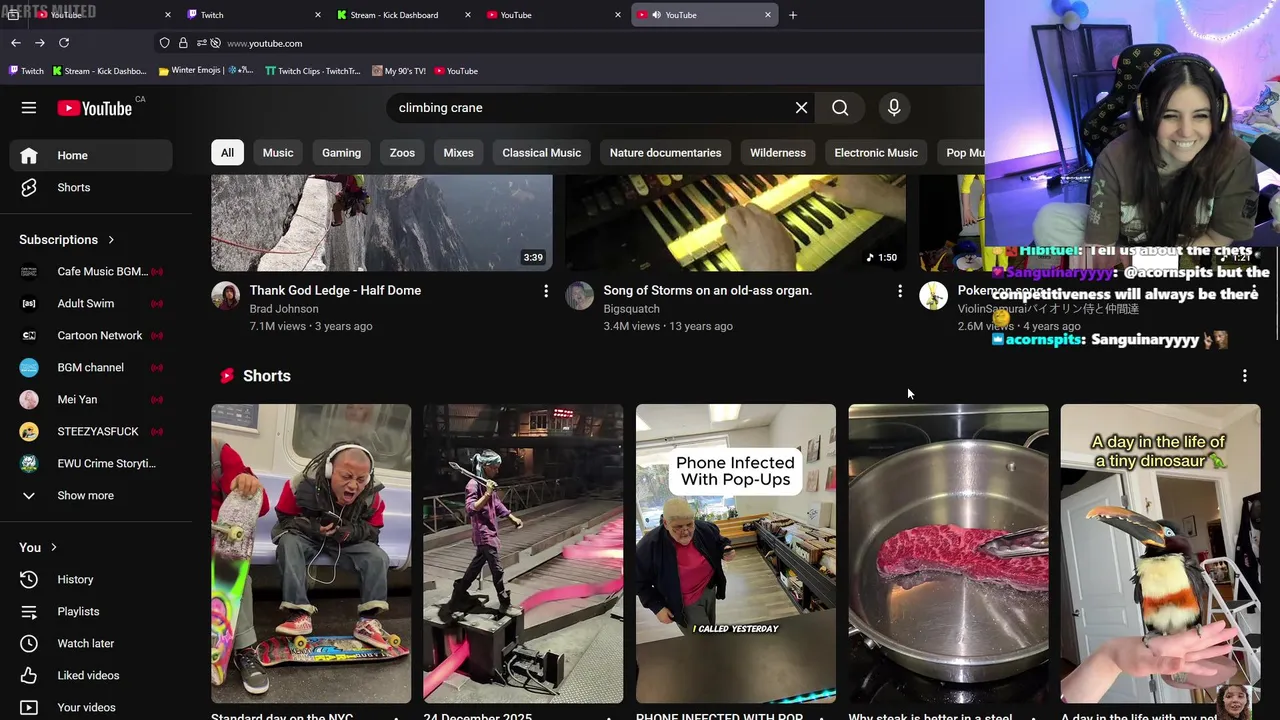Viewport: 1280px width, 720px height.
Task: Play the Half Dome ledge video thumbnail
Action: coord(382,222)
